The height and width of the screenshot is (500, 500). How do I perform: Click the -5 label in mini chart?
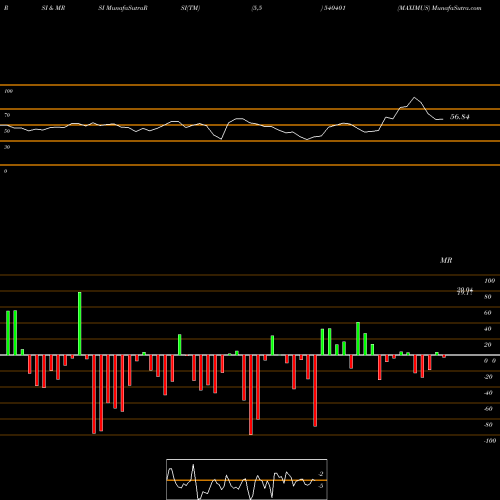coord(321,486)
